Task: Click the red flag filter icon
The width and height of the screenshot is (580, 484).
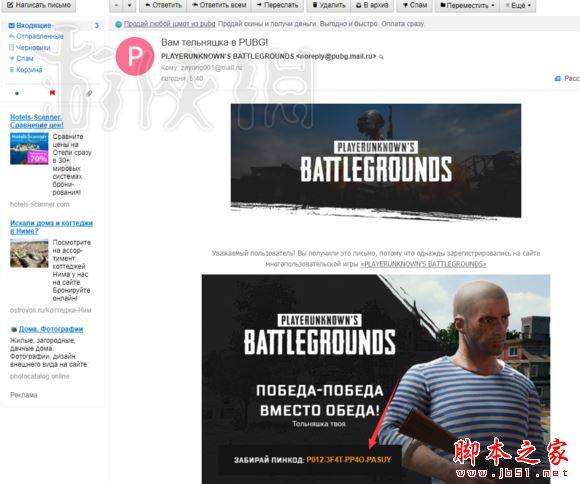Action: point(52,93)
